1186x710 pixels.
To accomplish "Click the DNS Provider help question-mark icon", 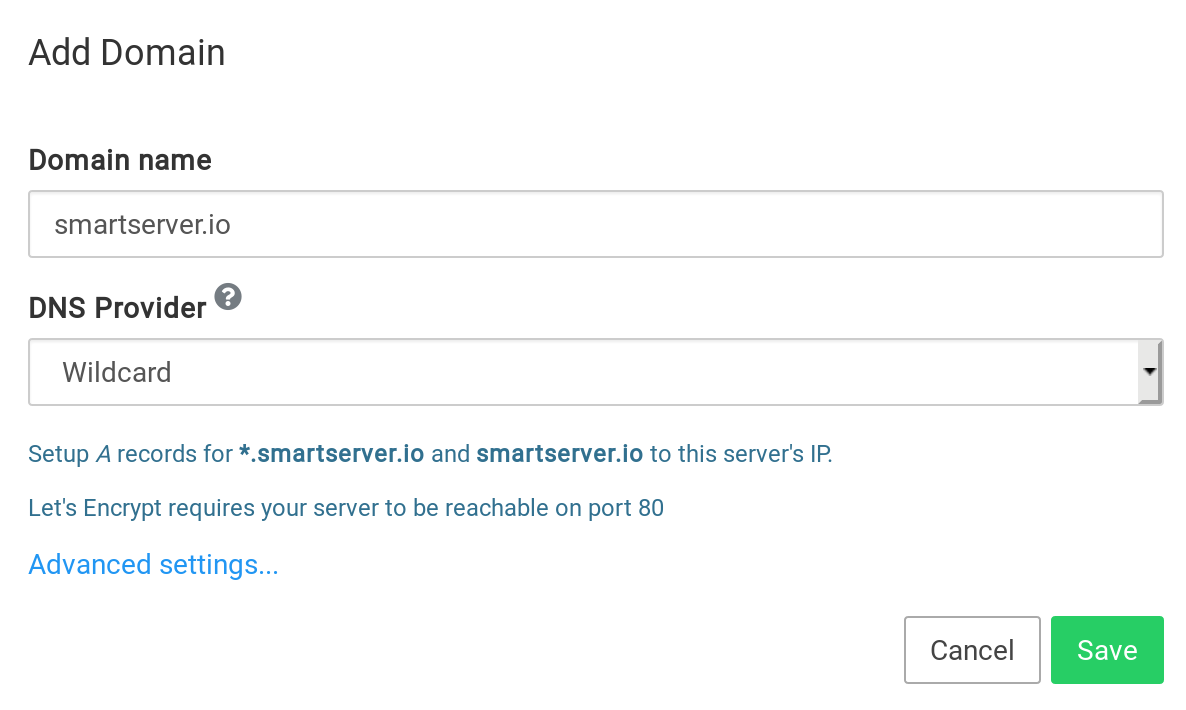I will (x=229, y=297).
